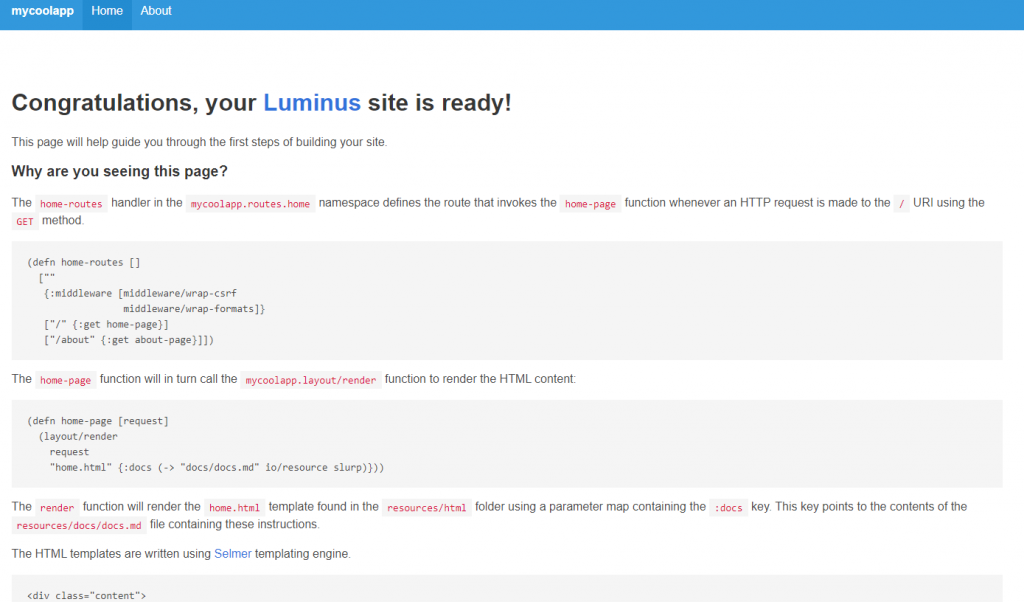Click the '(defn home-routes []' code line
Viewport: 1024px width, 602px height.
click(x=84, y=262)
